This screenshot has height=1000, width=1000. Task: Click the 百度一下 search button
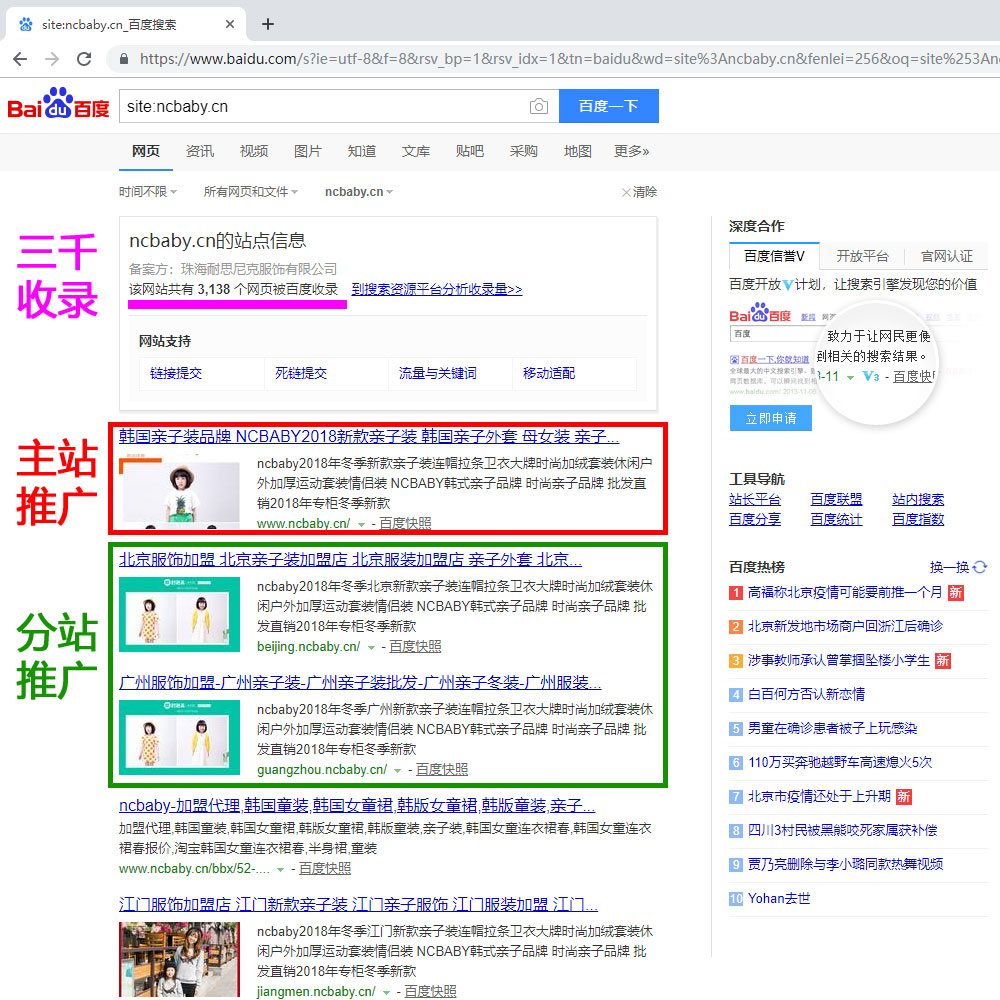tap(608, 106)
